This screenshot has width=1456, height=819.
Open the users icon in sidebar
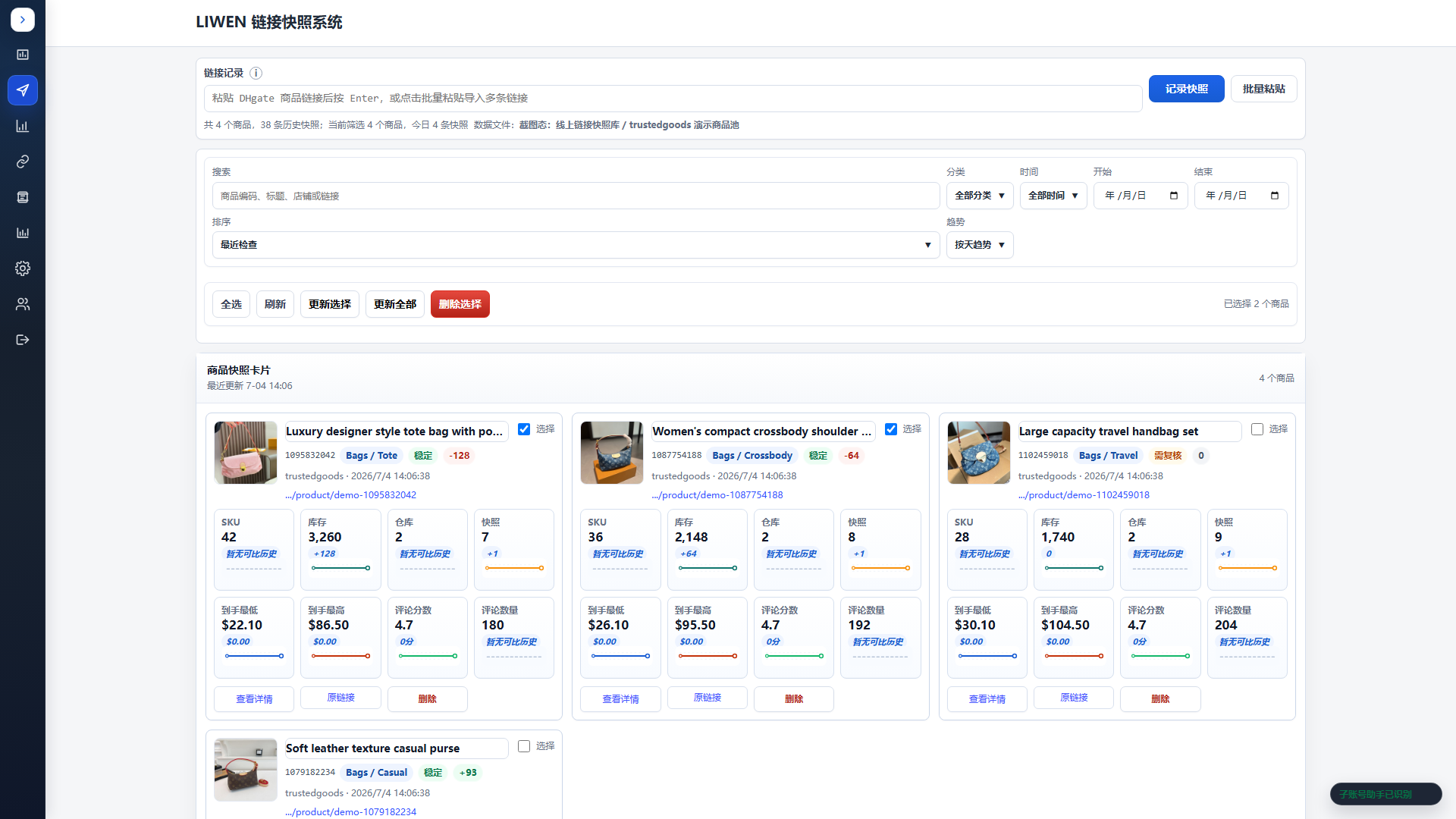coord(23,304)
